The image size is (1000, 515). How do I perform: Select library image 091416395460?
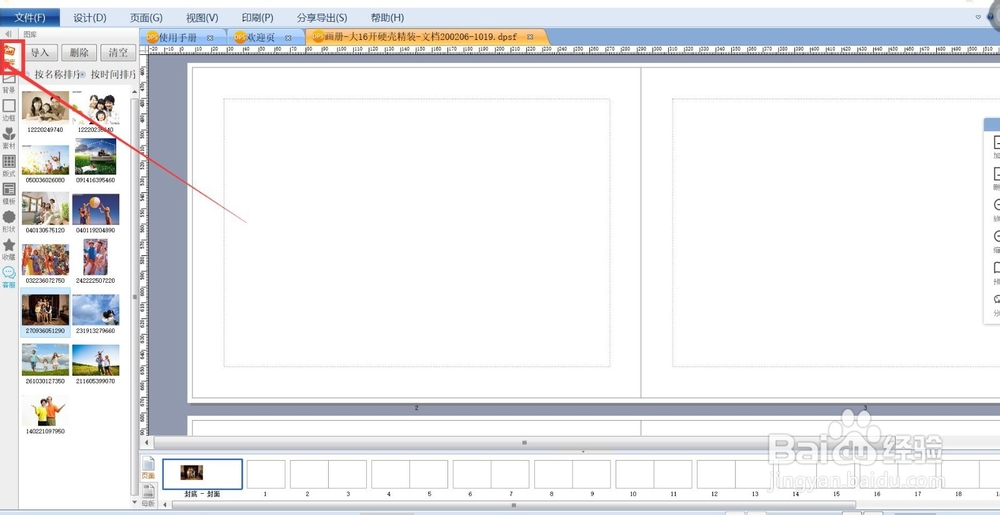[96, 159]
